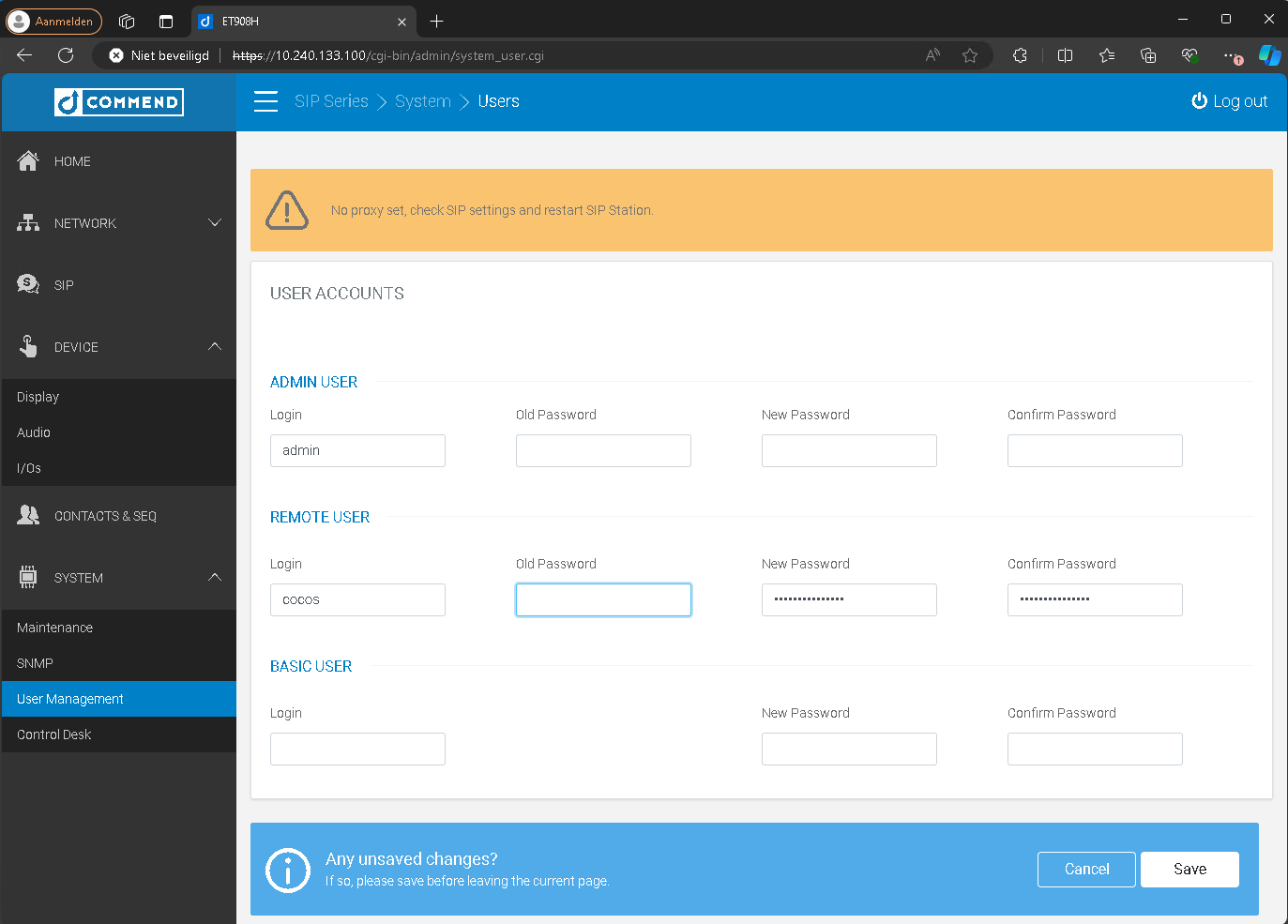1288x924 pixels.
Task: Log out of the web interface
Action: click(x=1229, y=101)
